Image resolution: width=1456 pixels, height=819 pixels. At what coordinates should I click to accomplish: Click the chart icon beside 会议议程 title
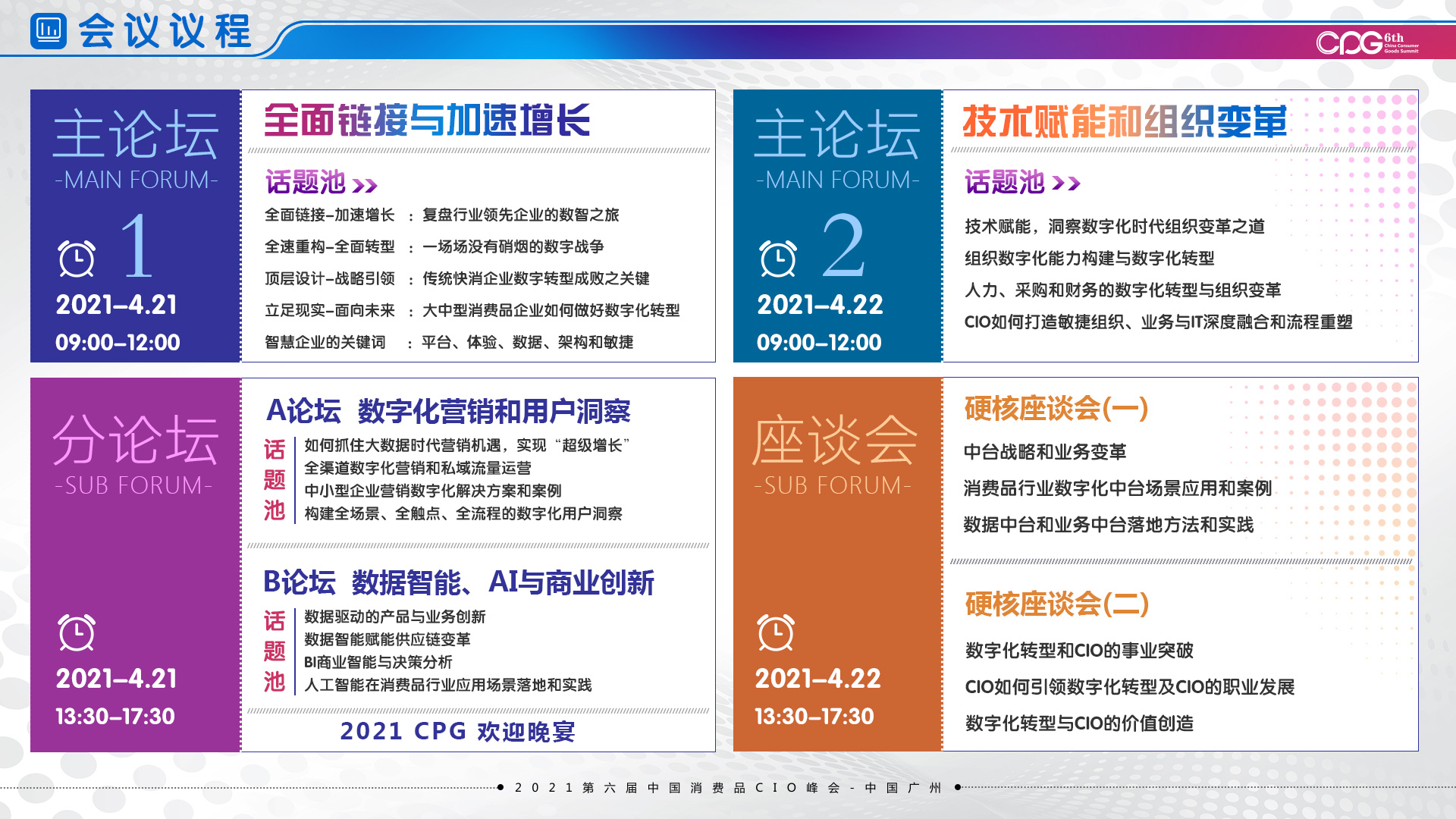coord(49,31)
